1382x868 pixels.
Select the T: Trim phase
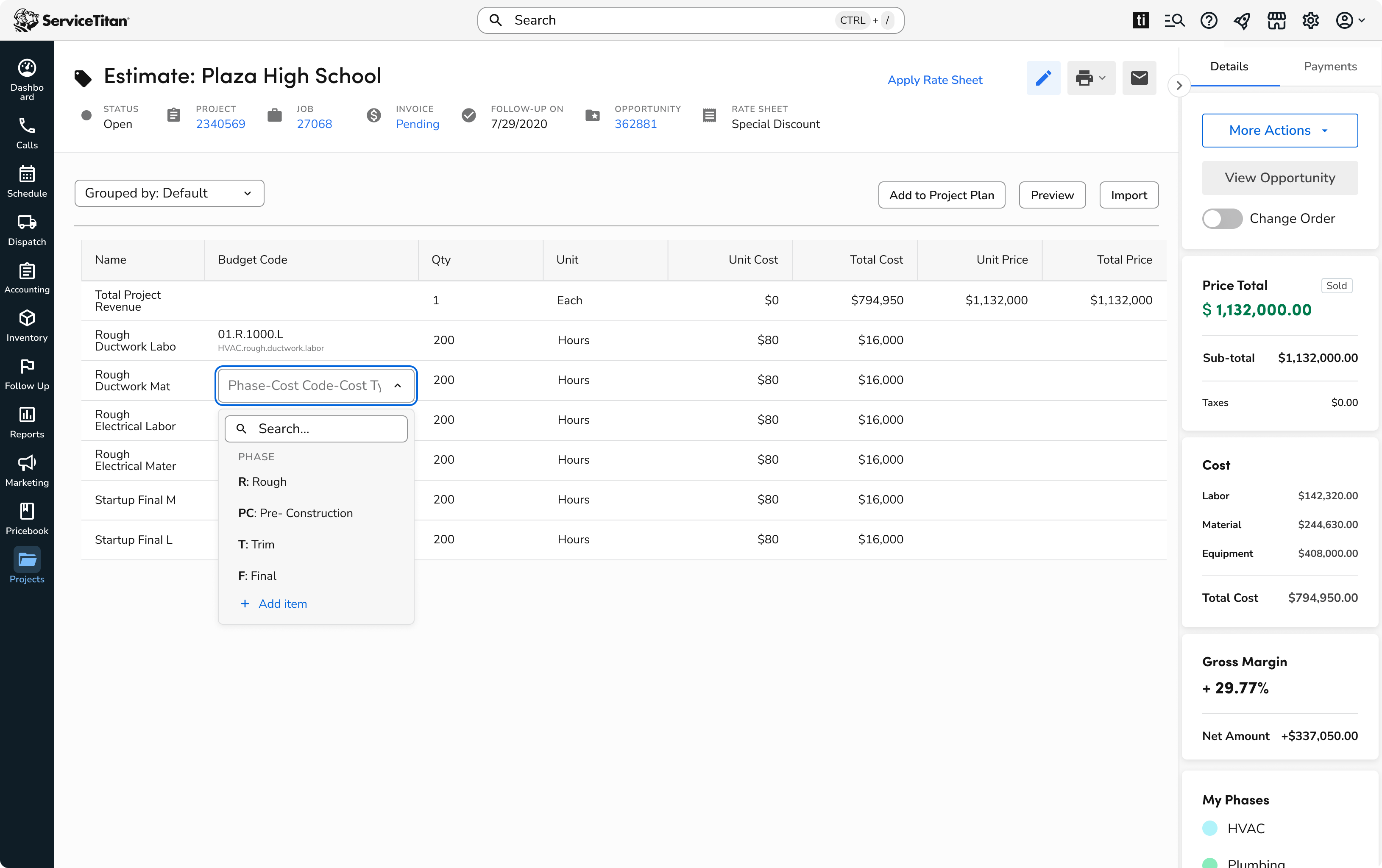[316, 545]
